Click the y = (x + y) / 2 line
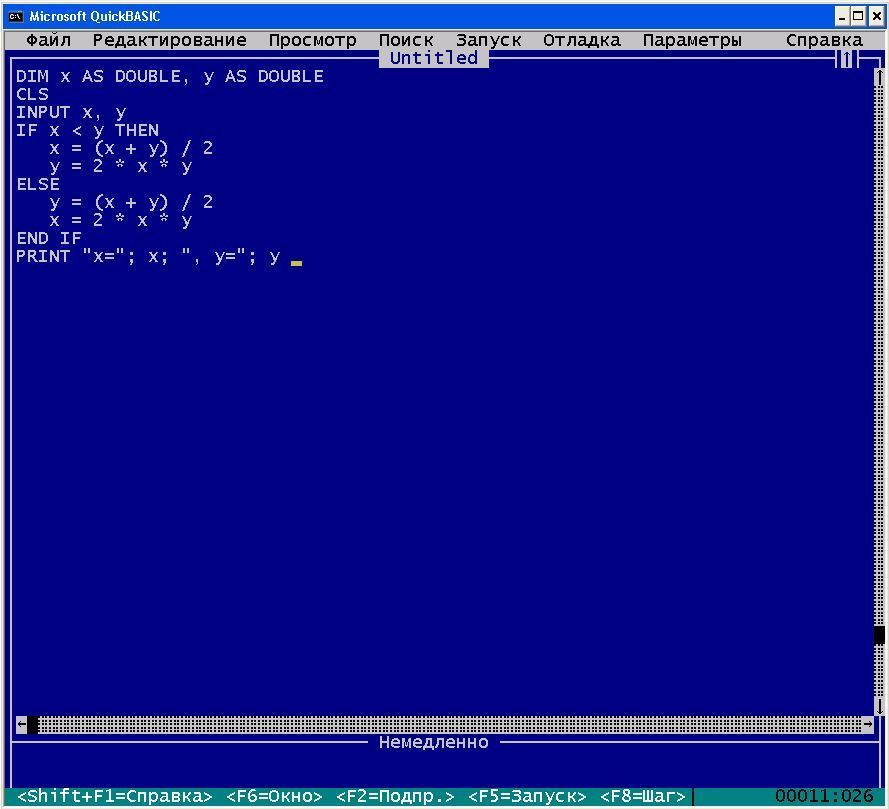Screen dimensions: 889x809 [x=131, y=202]
